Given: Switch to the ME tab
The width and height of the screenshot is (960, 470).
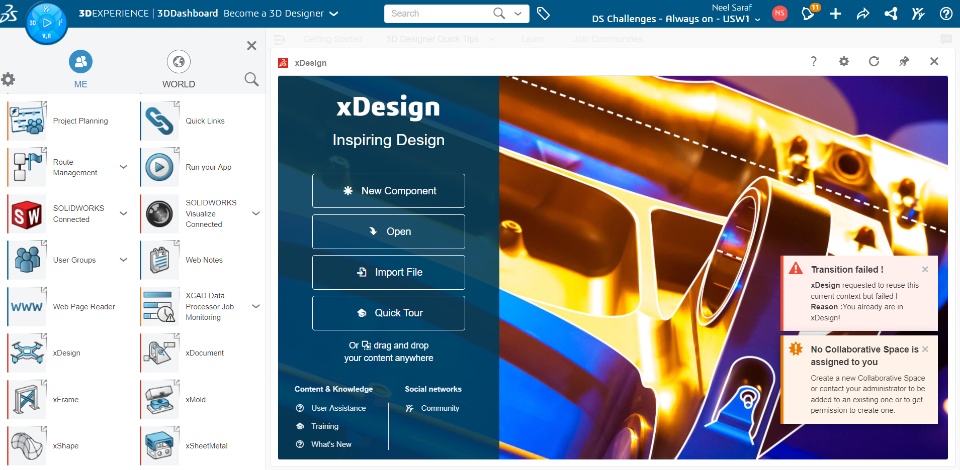Looking at the screenshot, I should 80,70.
